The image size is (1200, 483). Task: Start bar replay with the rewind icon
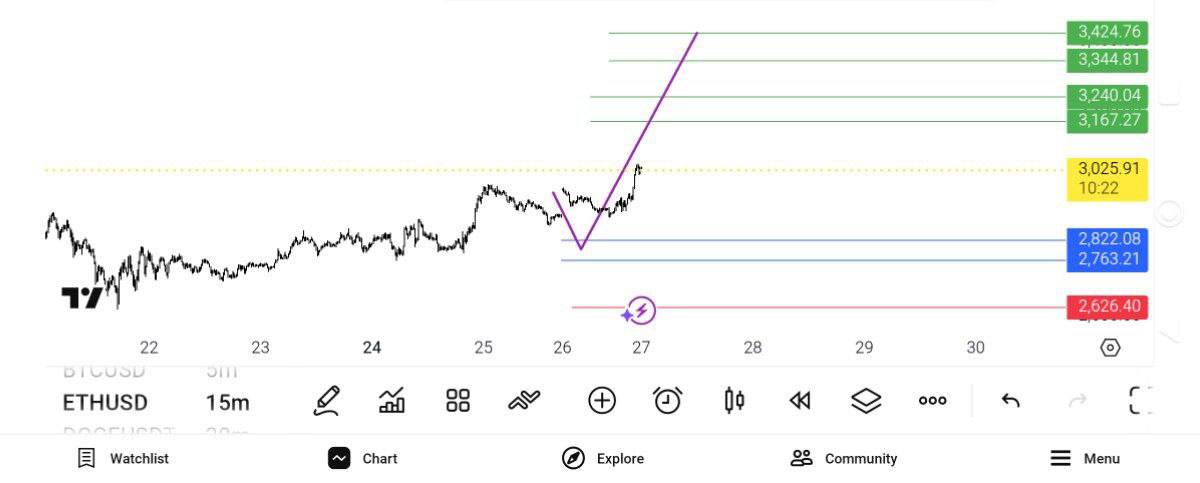799,401
